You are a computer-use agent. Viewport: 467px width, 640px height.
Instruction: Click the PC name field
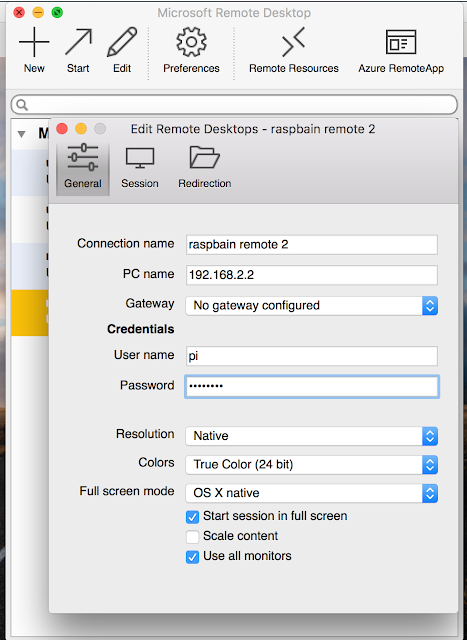click(x=312, y=275)
